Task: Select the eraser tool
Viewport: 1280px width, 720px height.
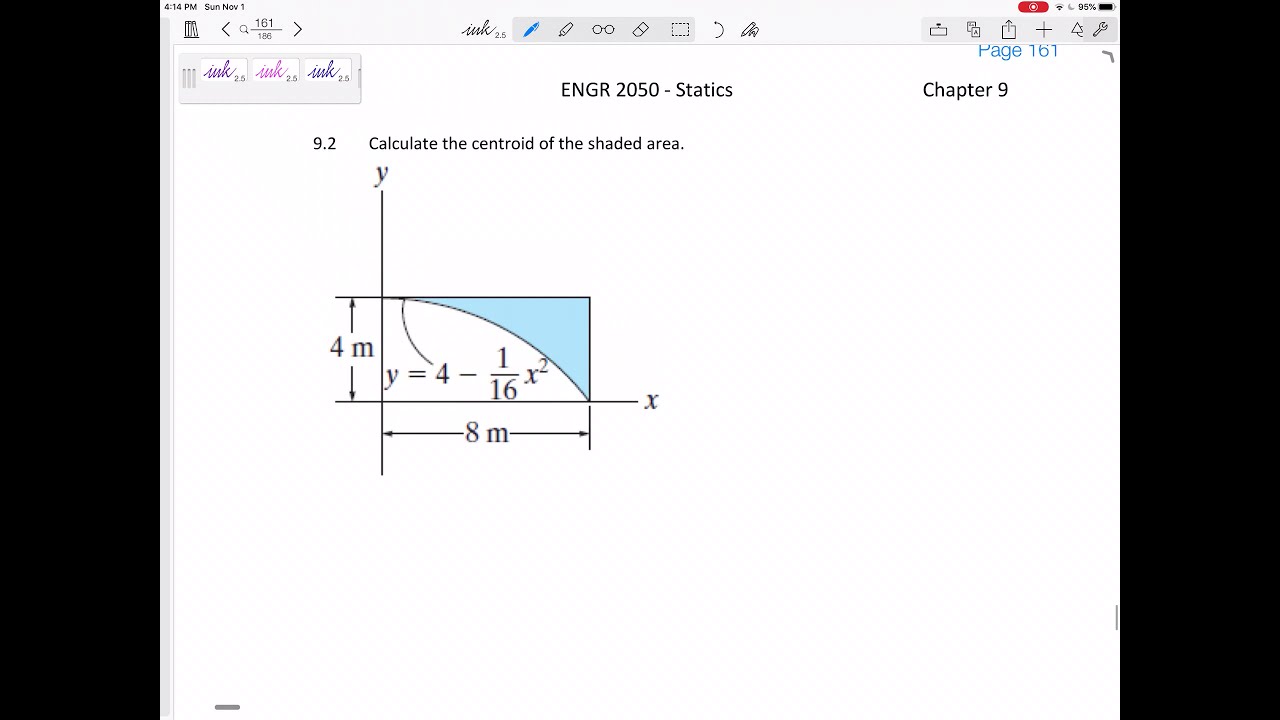Action: (641, 30)
